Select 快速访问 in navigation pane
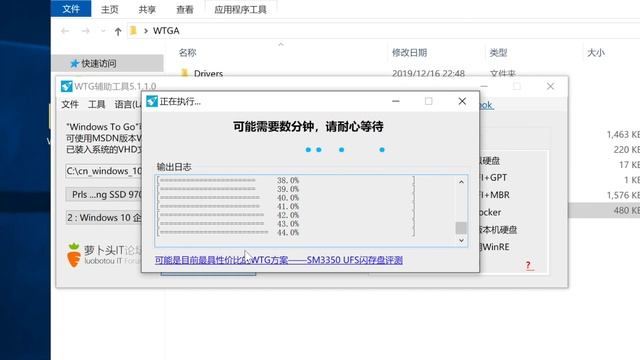This screenshot has width=640, height=360. coord(107,63)
